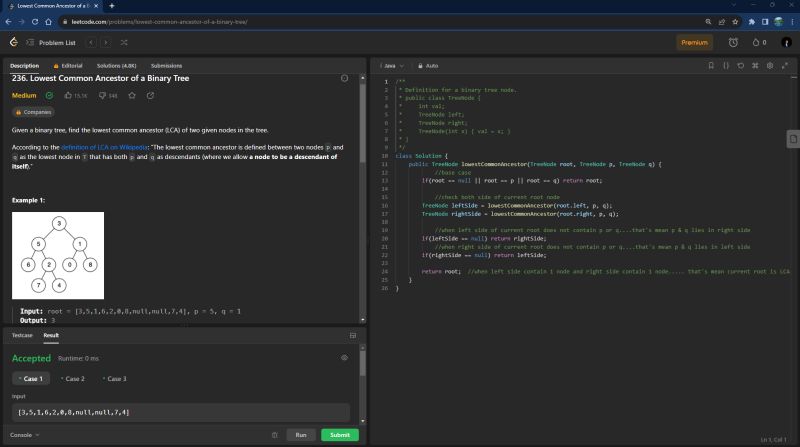Click the LeetCode logo icon

(x=13, y=42)
